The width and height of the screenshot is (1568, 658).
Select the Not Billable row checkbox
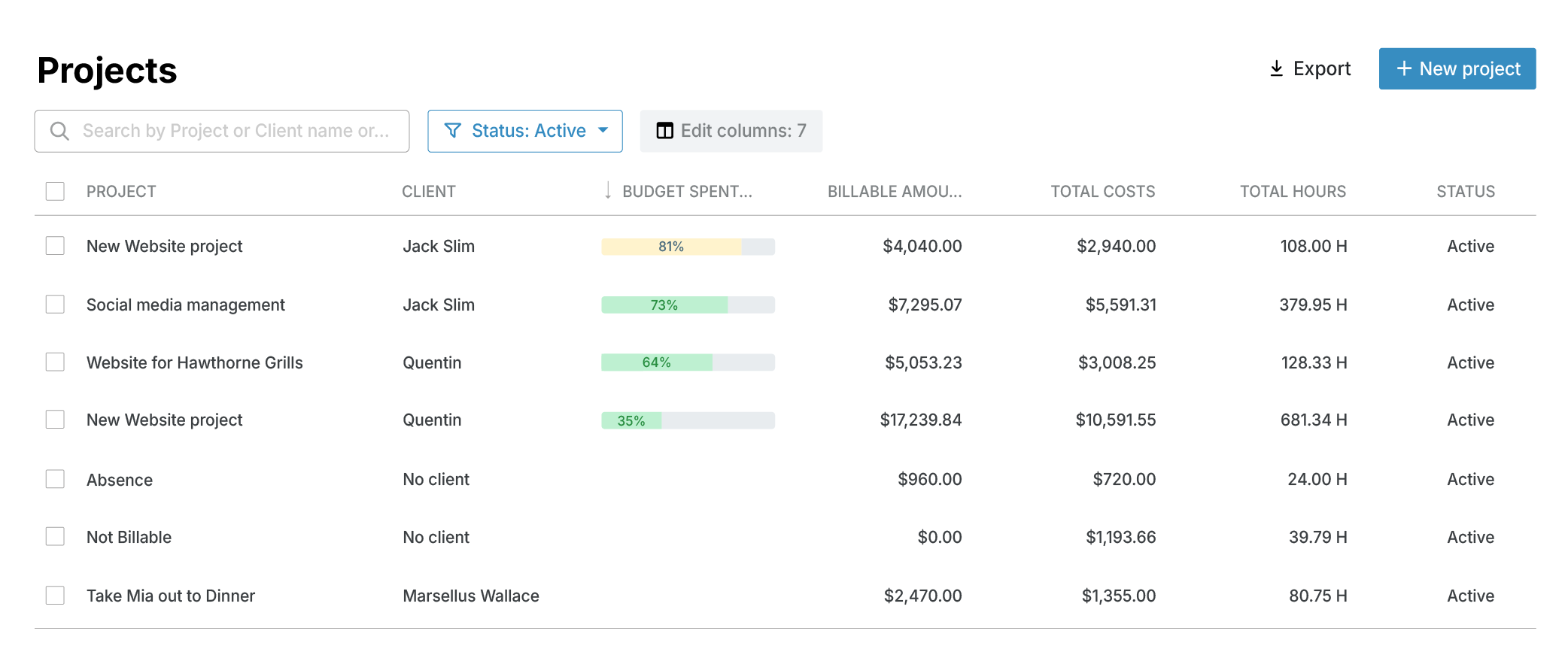(55, 537)
